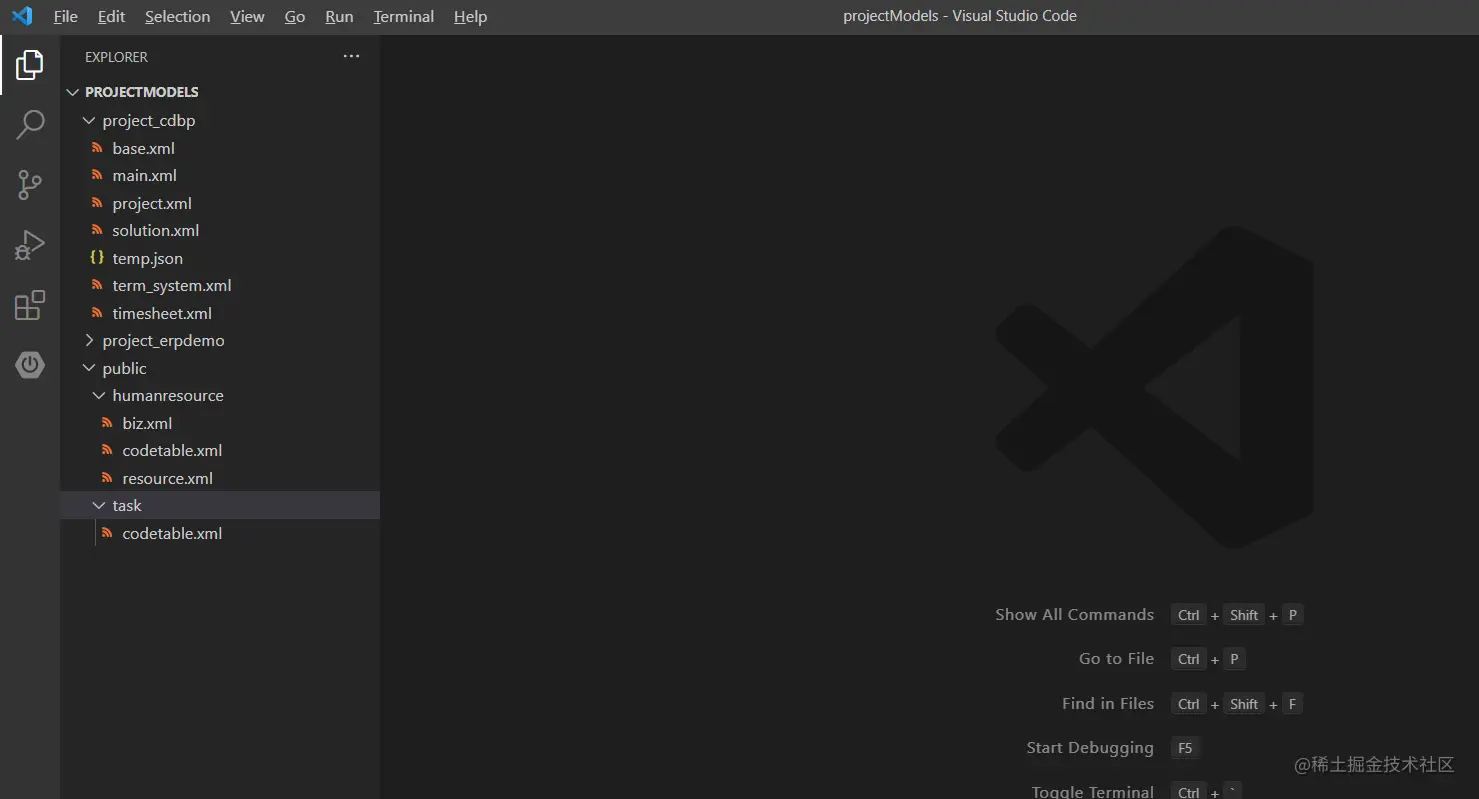Collapse the PROJECTMODELS root section
Viewport: 1479px width, 799px height.
72,92
